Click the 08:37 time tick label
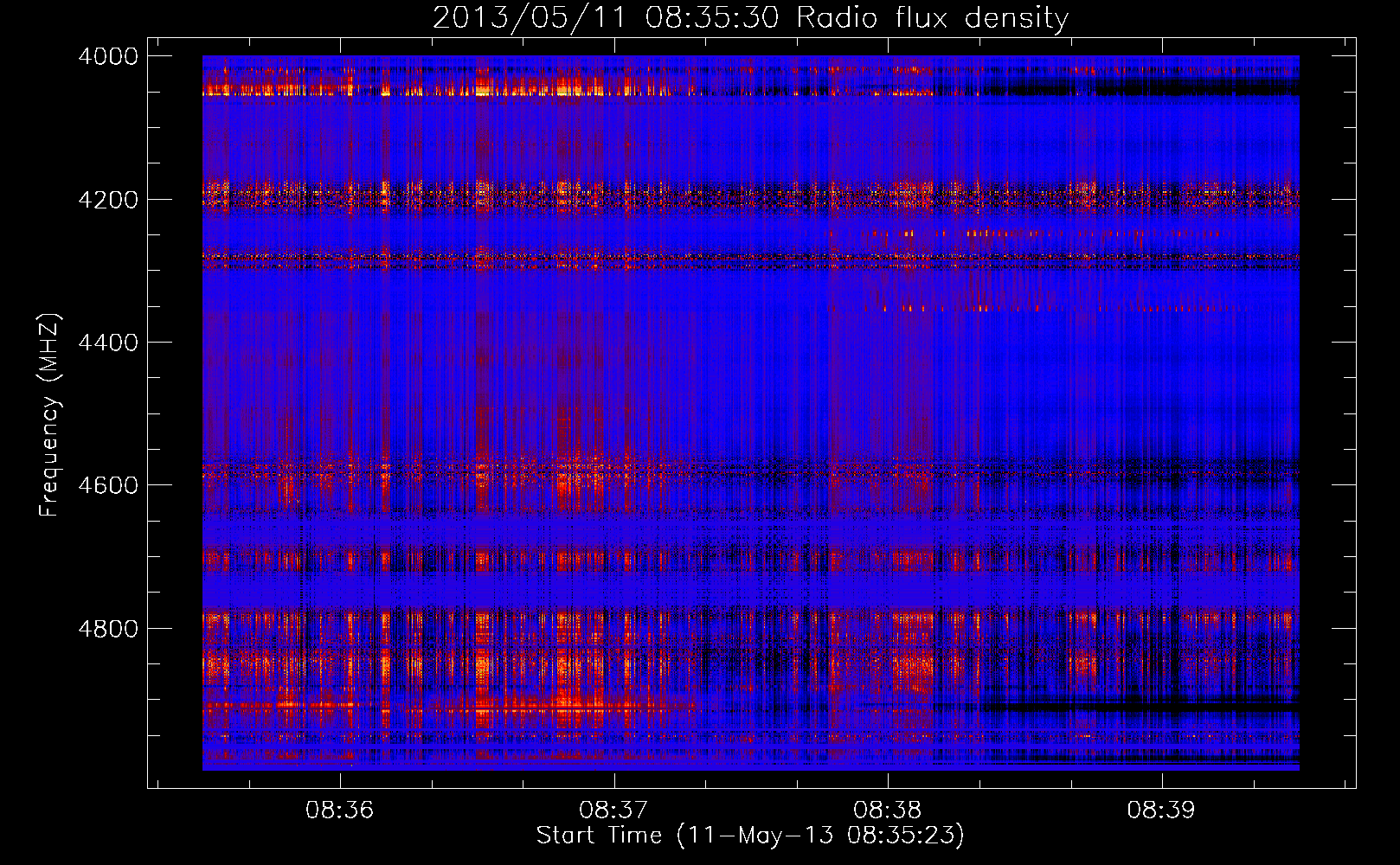1400x865 pixels. coord(613,811)
